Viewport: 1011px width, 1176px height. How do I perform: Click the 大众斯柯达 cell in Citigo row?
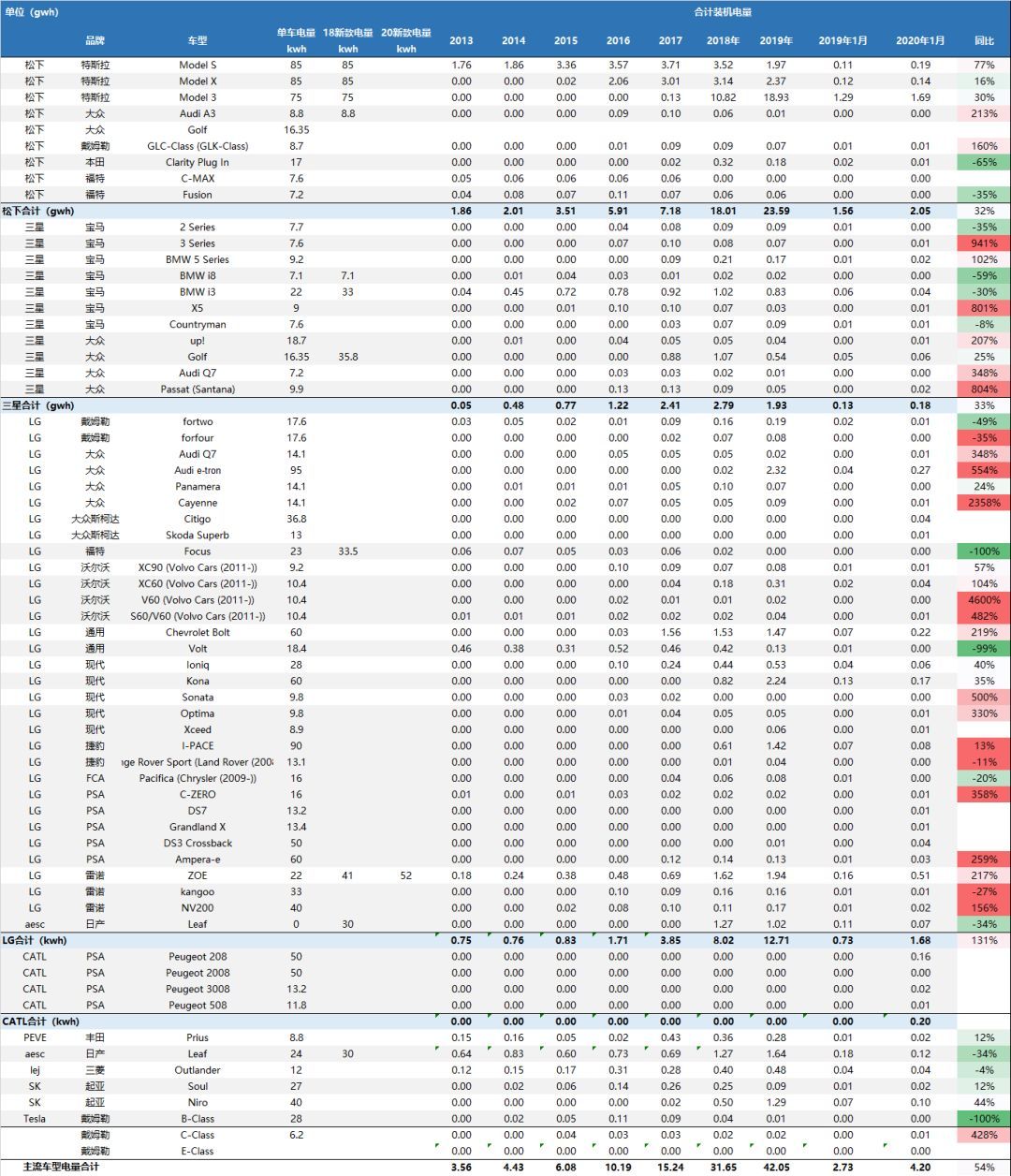95,520
